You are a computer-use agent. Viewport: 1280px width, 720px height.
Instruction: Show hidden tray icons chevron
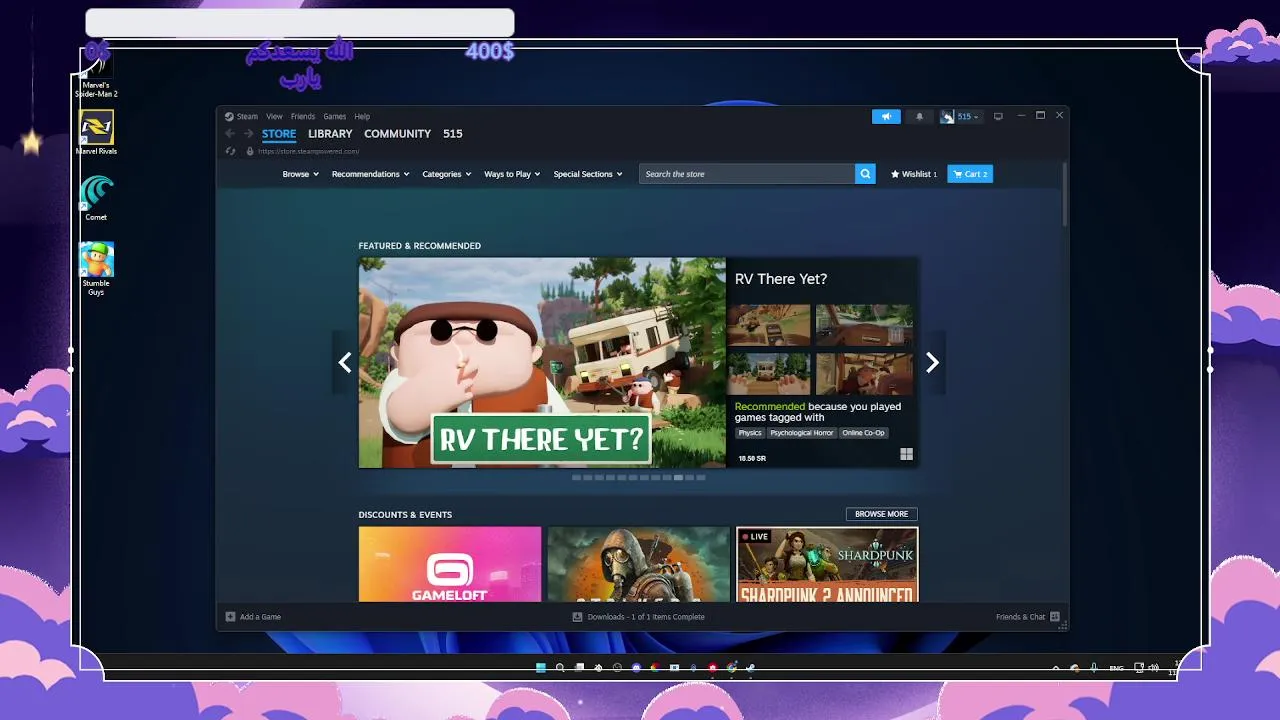point(1056,668)
